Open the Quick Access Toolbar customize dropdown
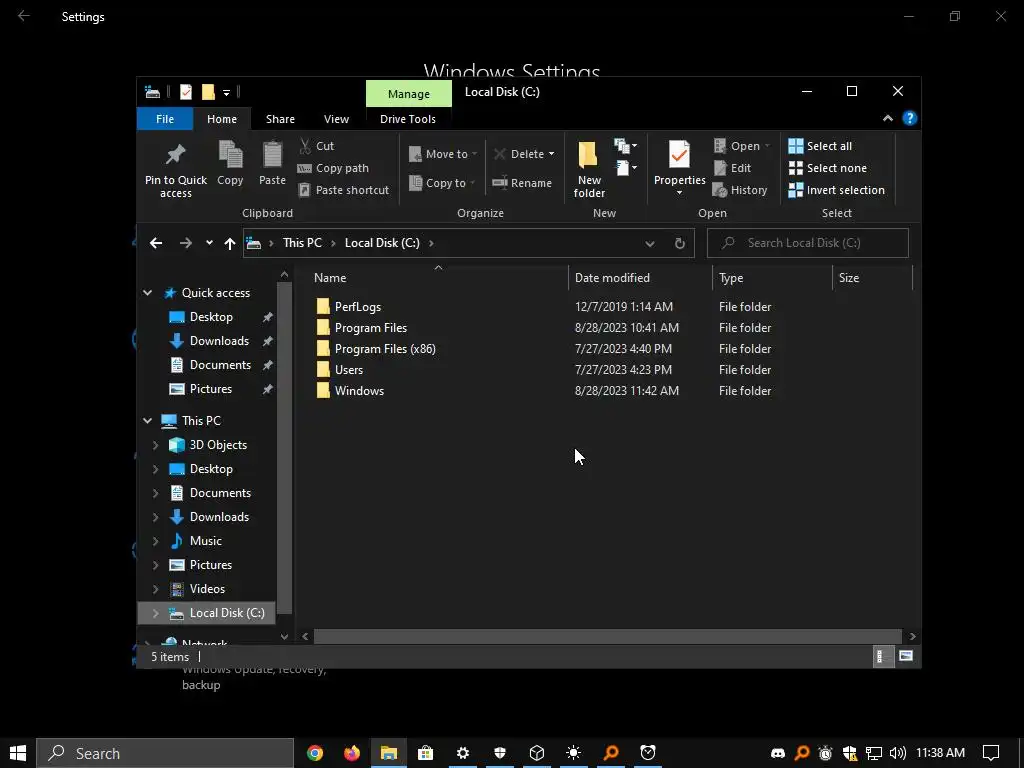Image resolution: width=1024 pixels, height=768 pixels. coord(226,93)
